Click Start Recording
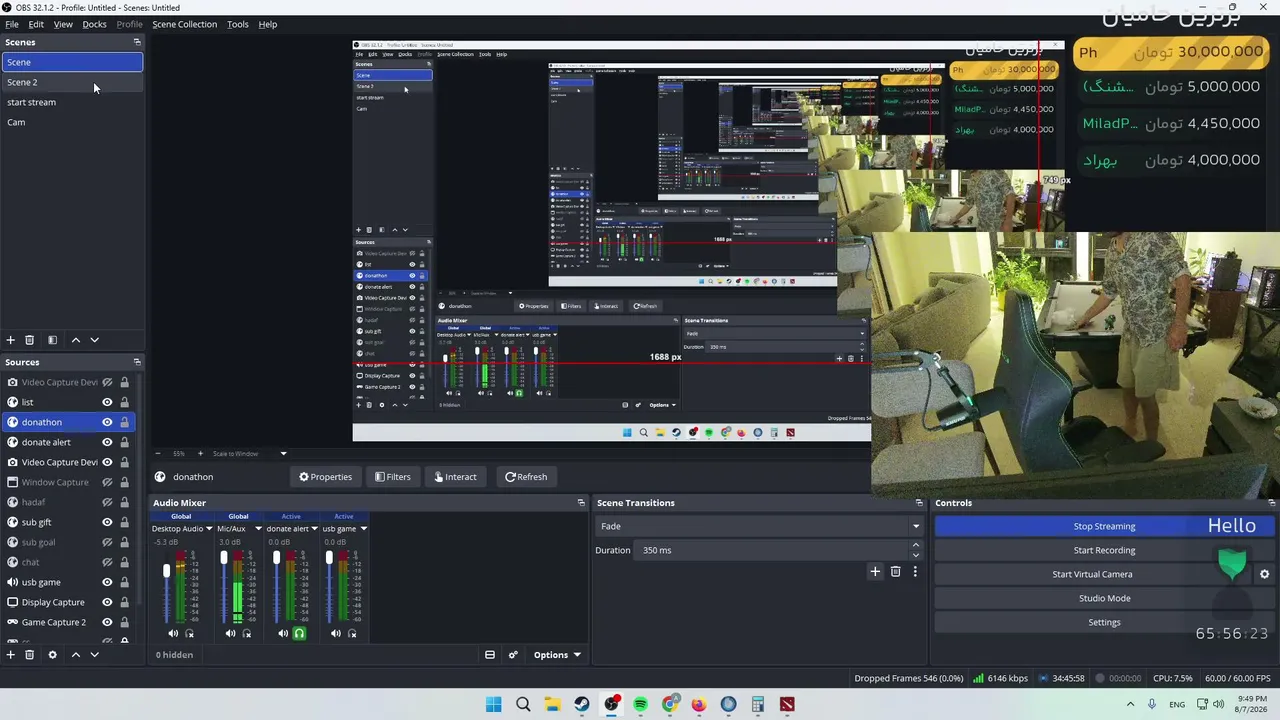 (1104, 550)
